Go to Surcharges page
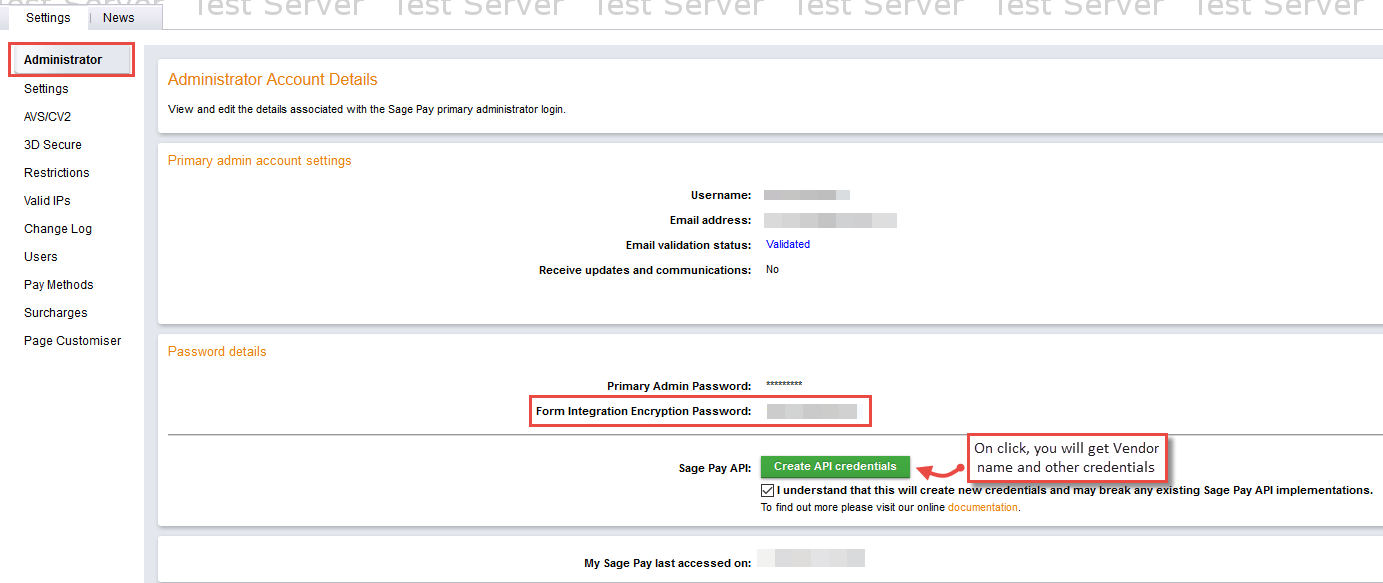The height and width of the screenshot is (583, 1383). (56, 313)
